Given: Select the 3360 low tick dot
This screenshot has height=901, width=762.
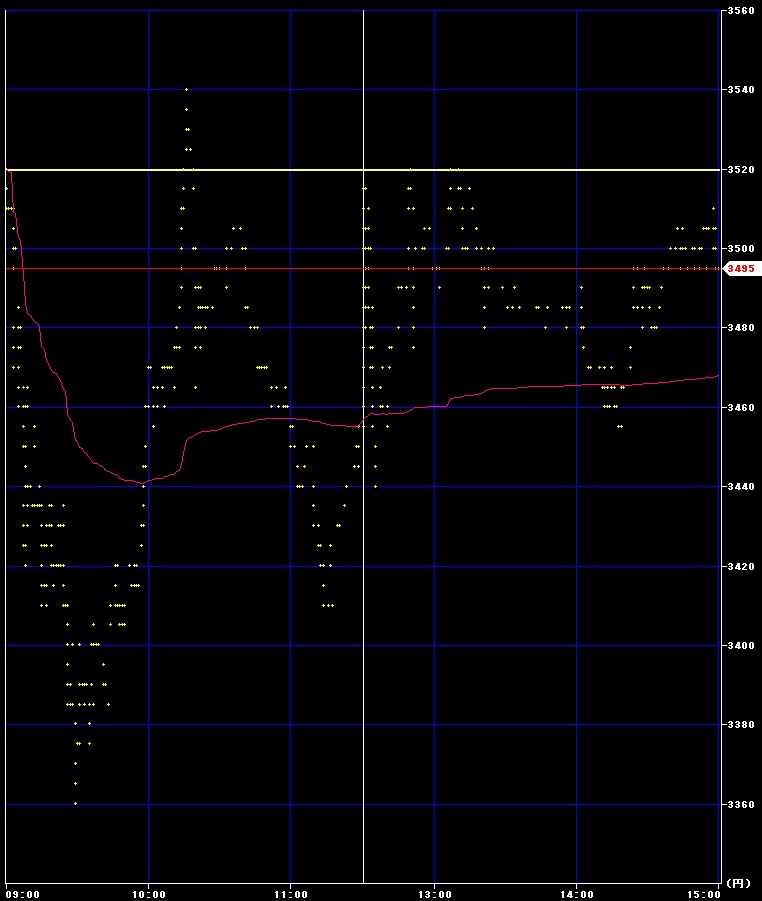Looking at the screenshot, I should [76, 804].
